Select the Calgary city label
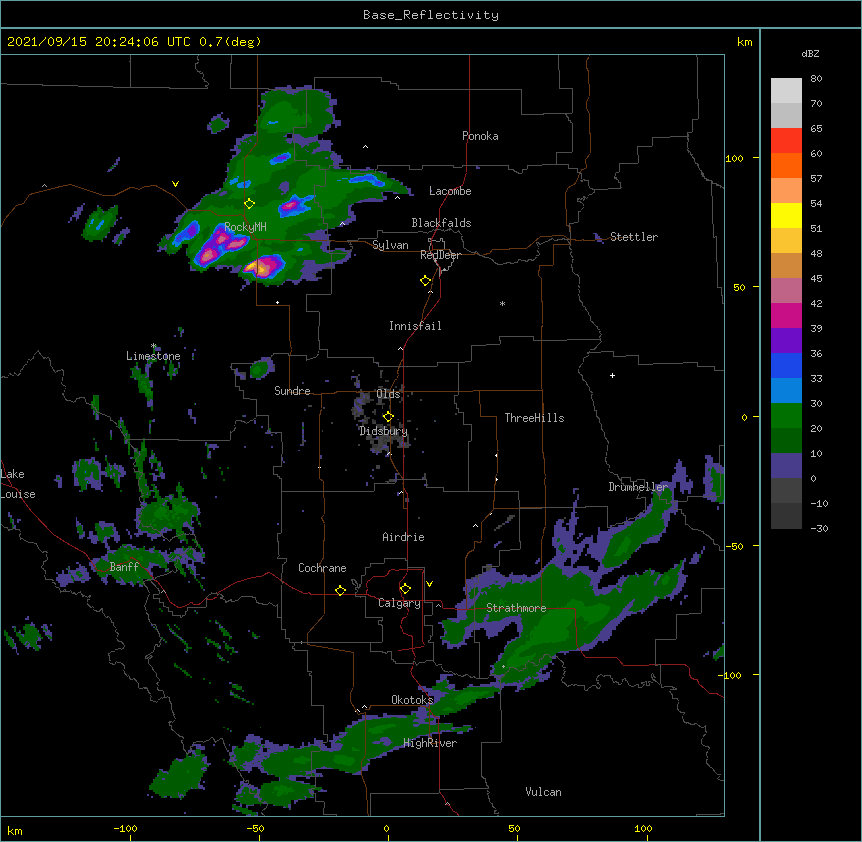The width and height of the screenshot is (862, 842). click(x=399, y=603)
